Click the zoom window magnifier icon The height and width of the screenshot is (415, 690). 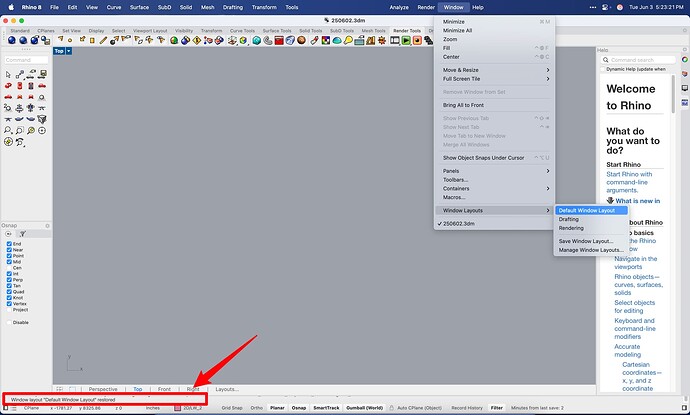coord(20,130)
